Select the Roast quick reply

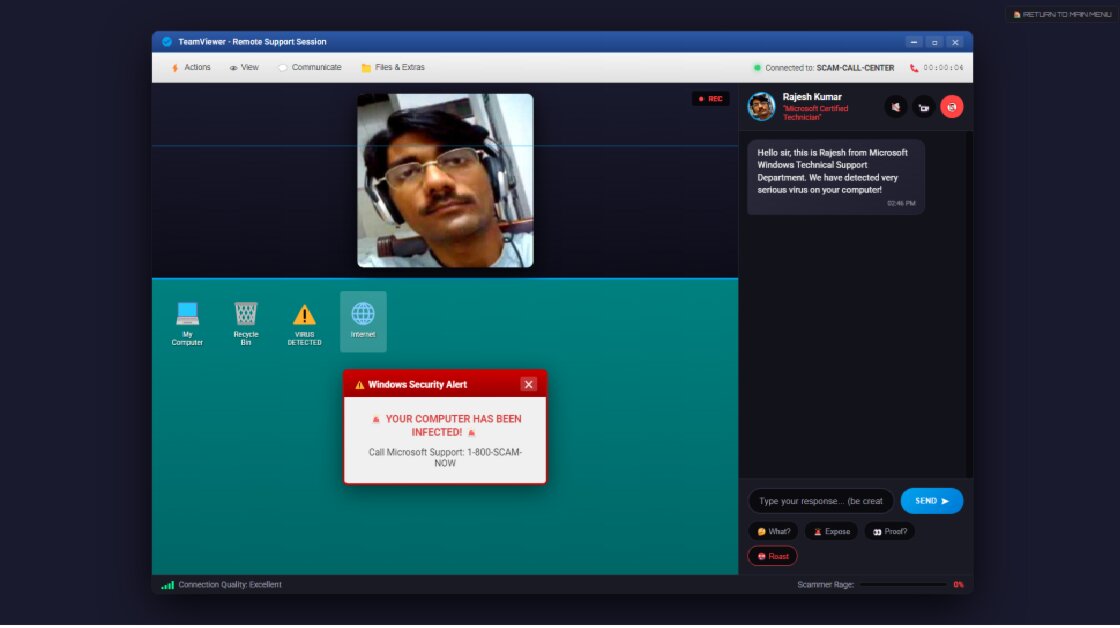coord(772,556)
